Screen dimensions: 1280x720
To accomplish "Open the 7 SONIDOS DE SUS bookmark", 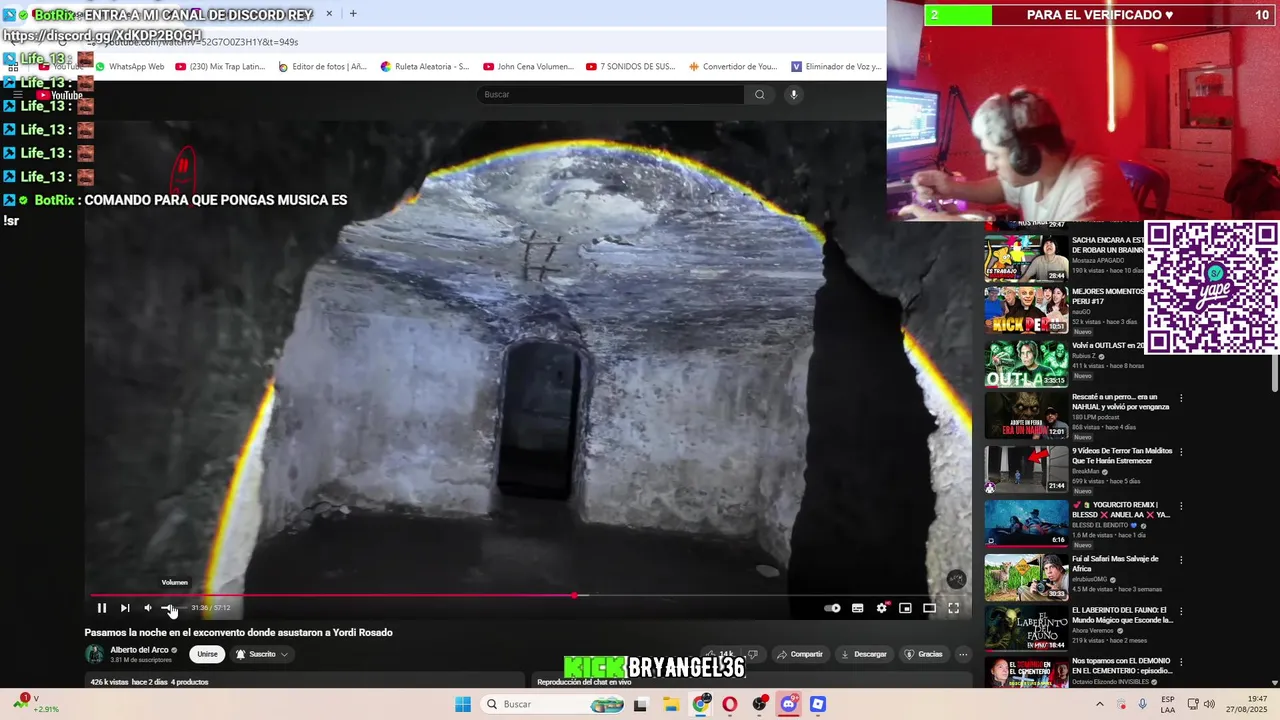I will [x=631, y=67].
